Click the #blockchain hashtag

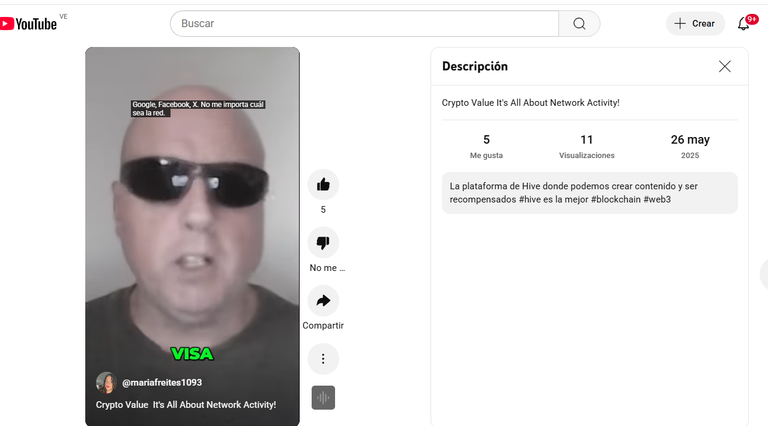coord(616,199)
